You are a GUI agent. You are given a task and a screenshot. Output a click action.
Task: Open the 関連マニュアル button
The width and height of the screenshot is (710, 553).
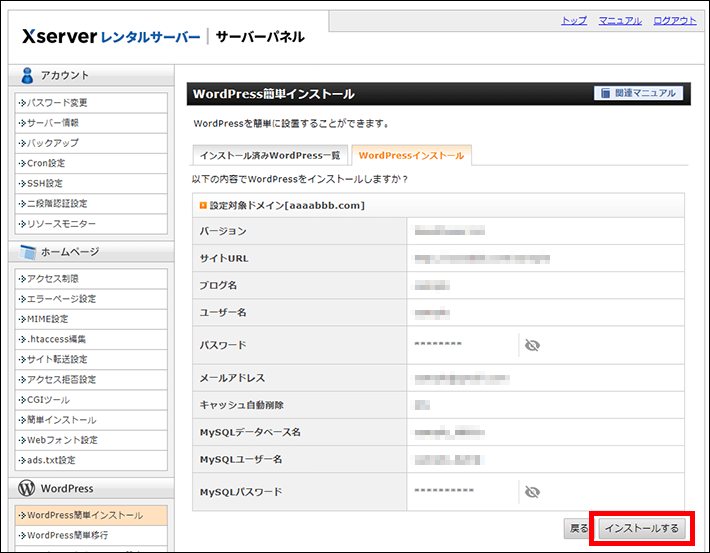638,93
